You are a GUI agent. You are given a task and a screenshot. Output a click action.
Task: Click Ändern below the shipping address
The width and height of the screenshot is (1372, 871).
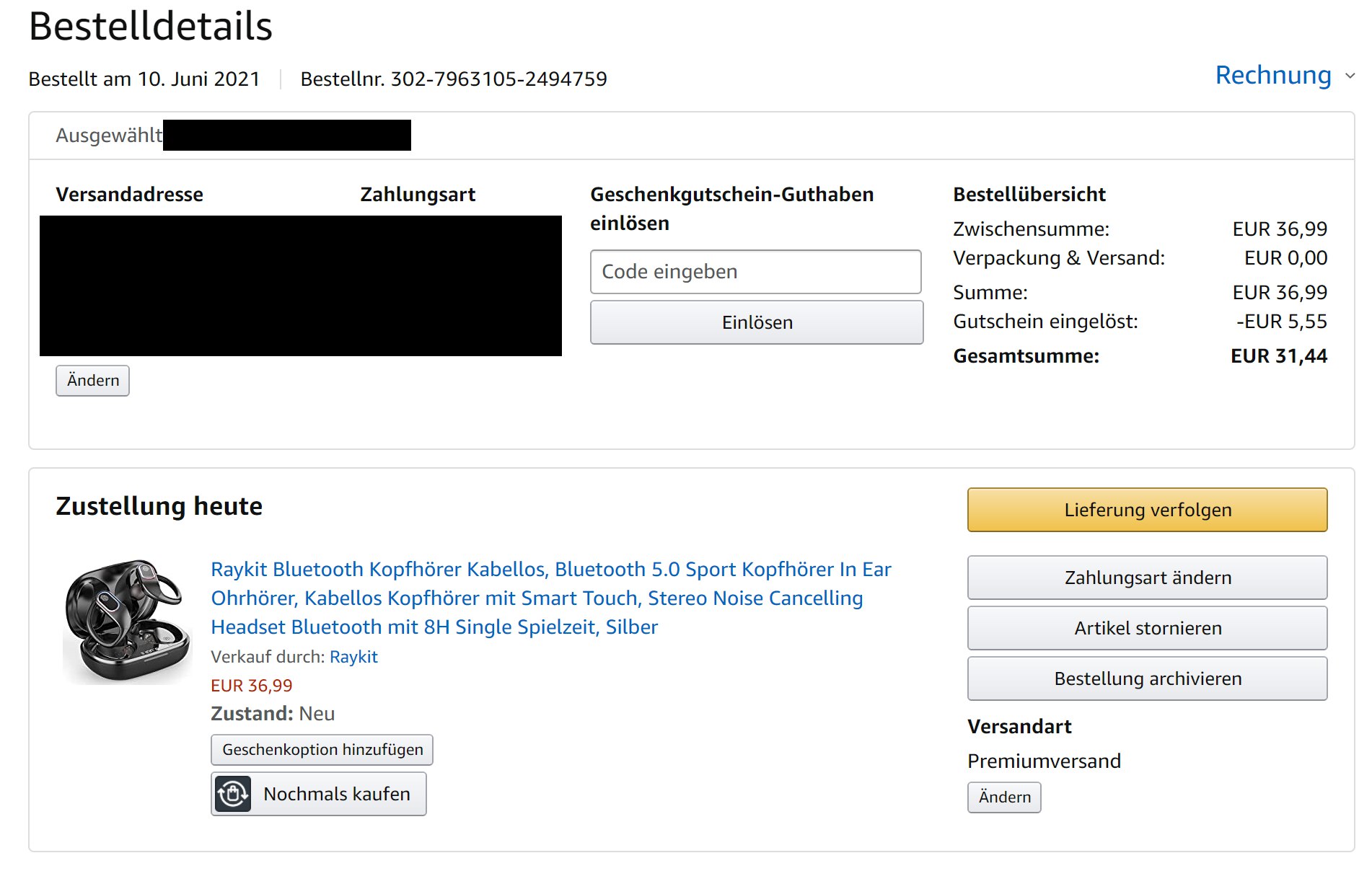tap(92, 381)
